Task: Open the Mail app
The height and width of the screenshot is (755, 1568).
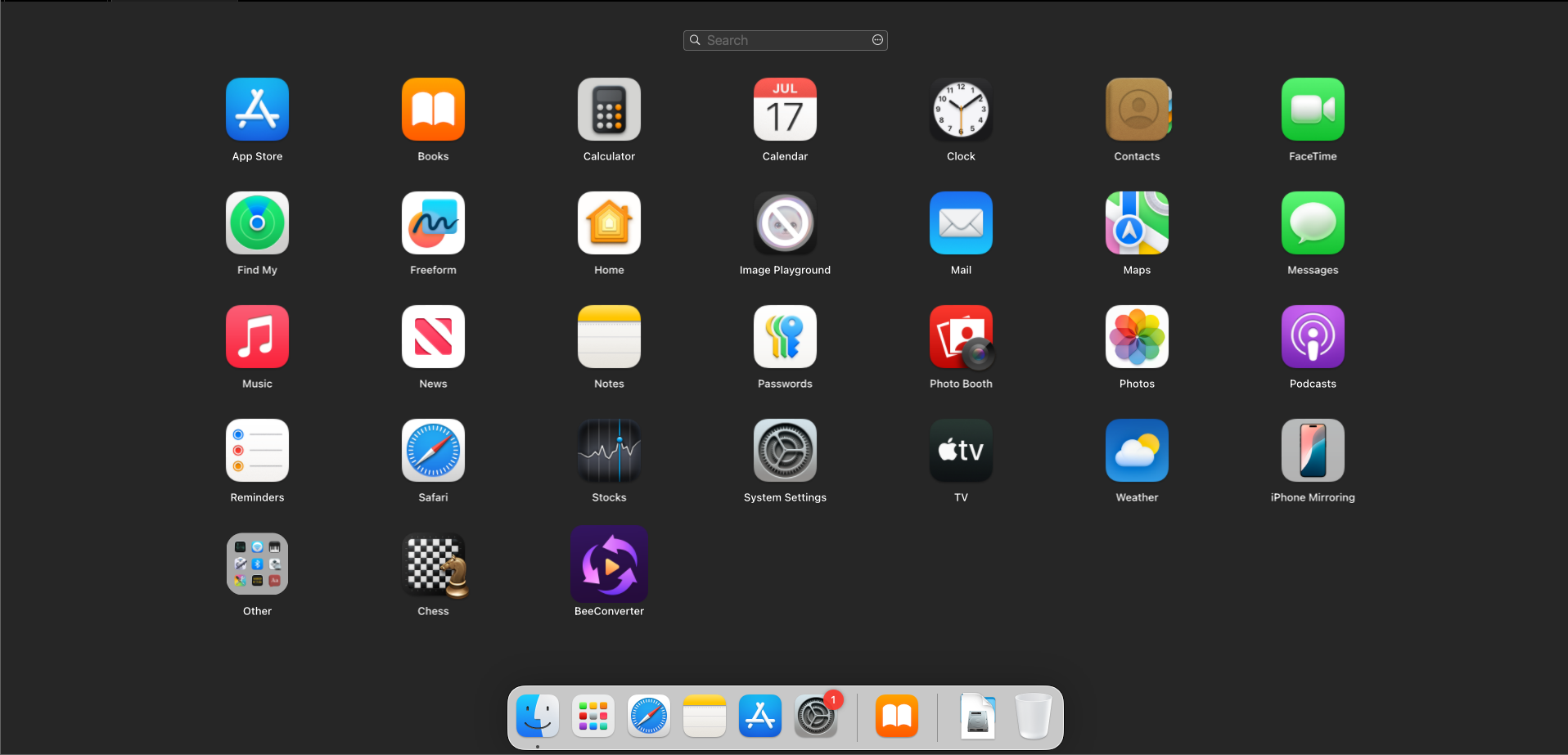Action: 961,223
